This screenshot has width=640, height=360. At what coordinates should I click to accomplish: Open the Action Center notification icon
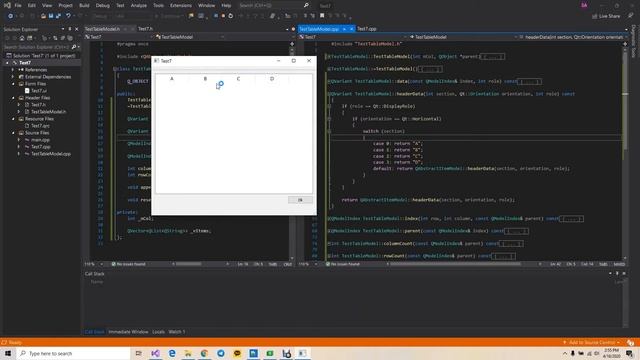tap(629, 353)
